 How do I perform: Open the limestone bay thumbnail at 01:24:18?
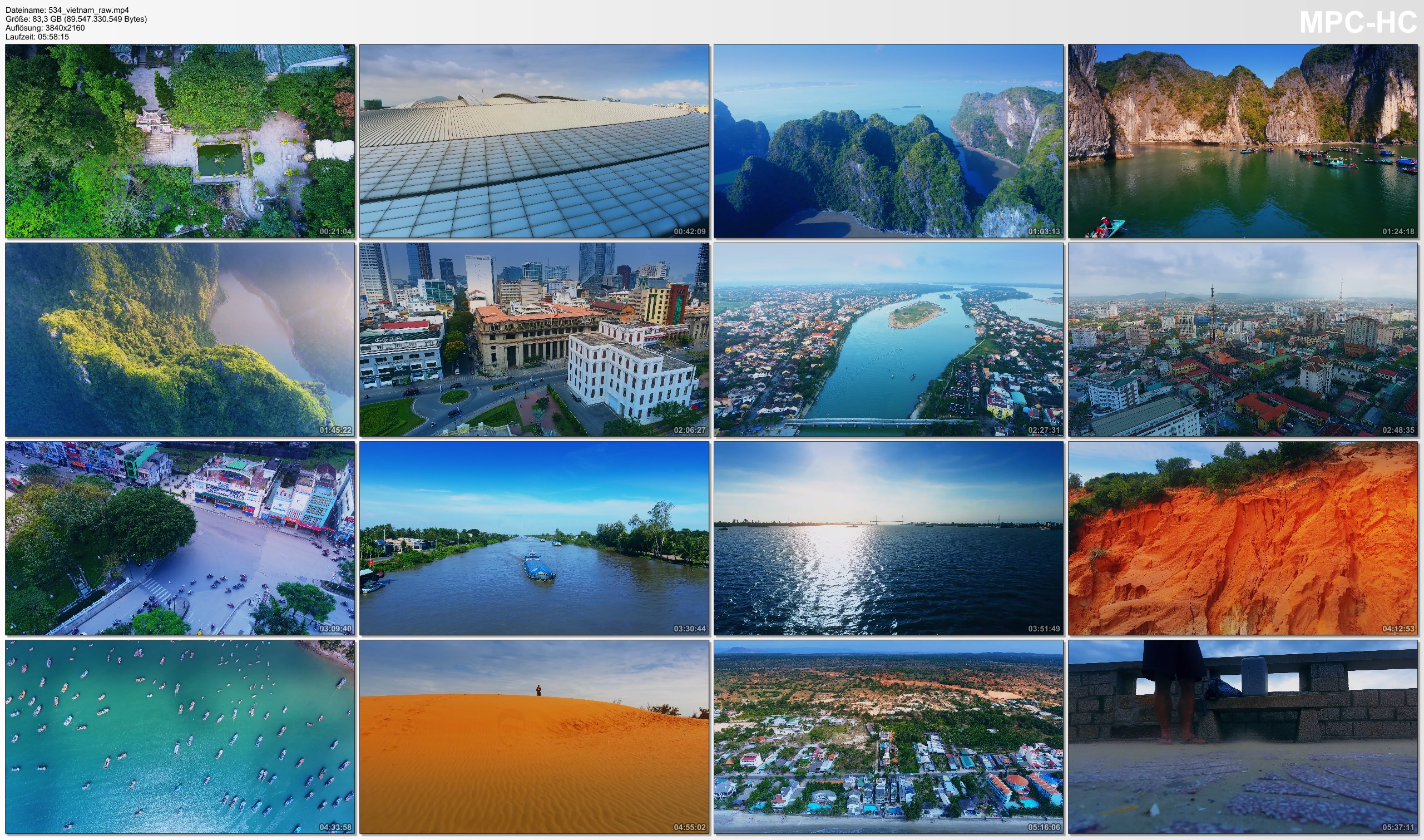click(1243, 141)
